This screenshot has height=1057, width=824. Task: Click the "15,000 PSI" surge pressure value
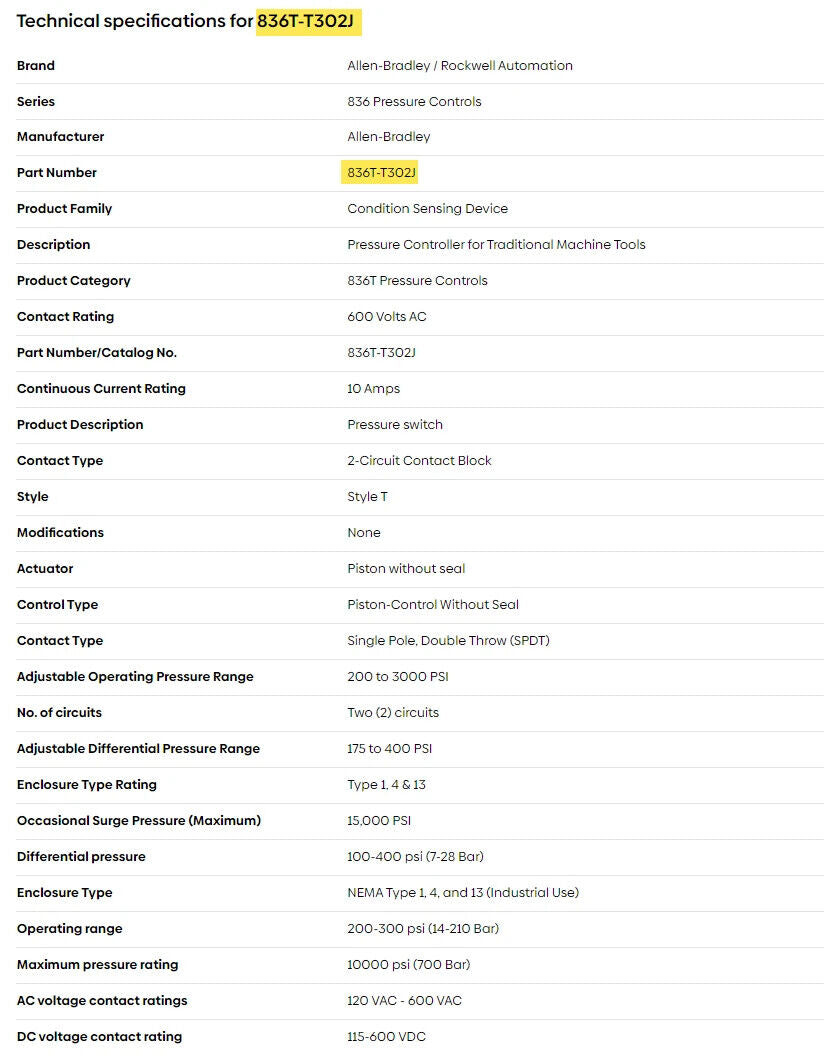(x=379, y=821)
